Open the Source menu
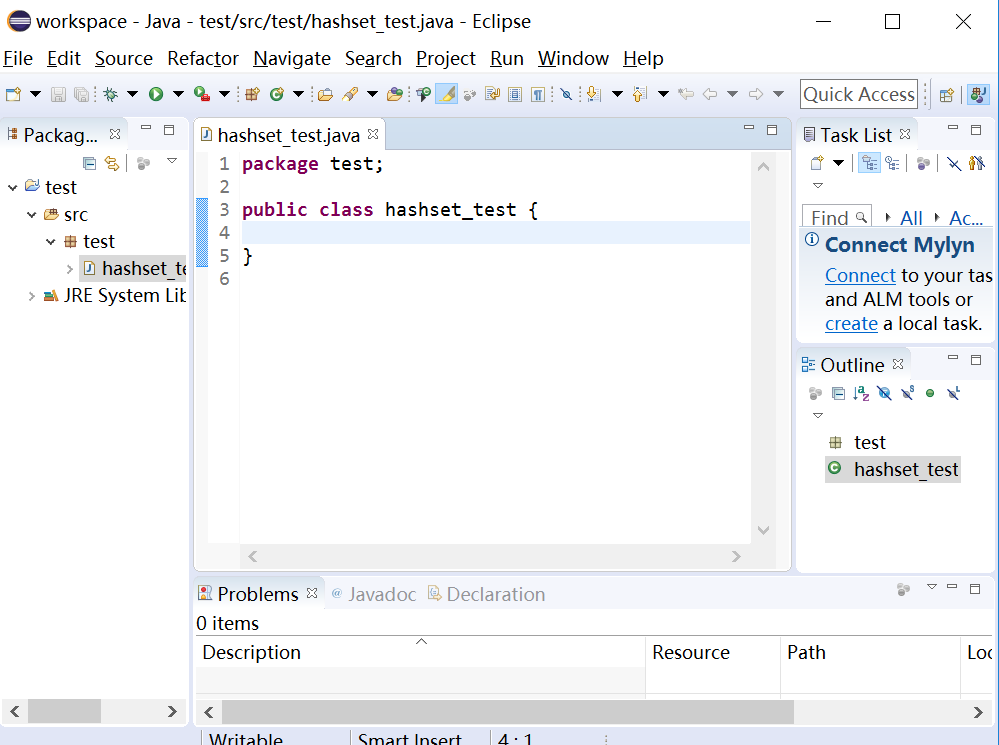This screenshot has width=999, height=745. pyautogui.click(x=124, y=59)
